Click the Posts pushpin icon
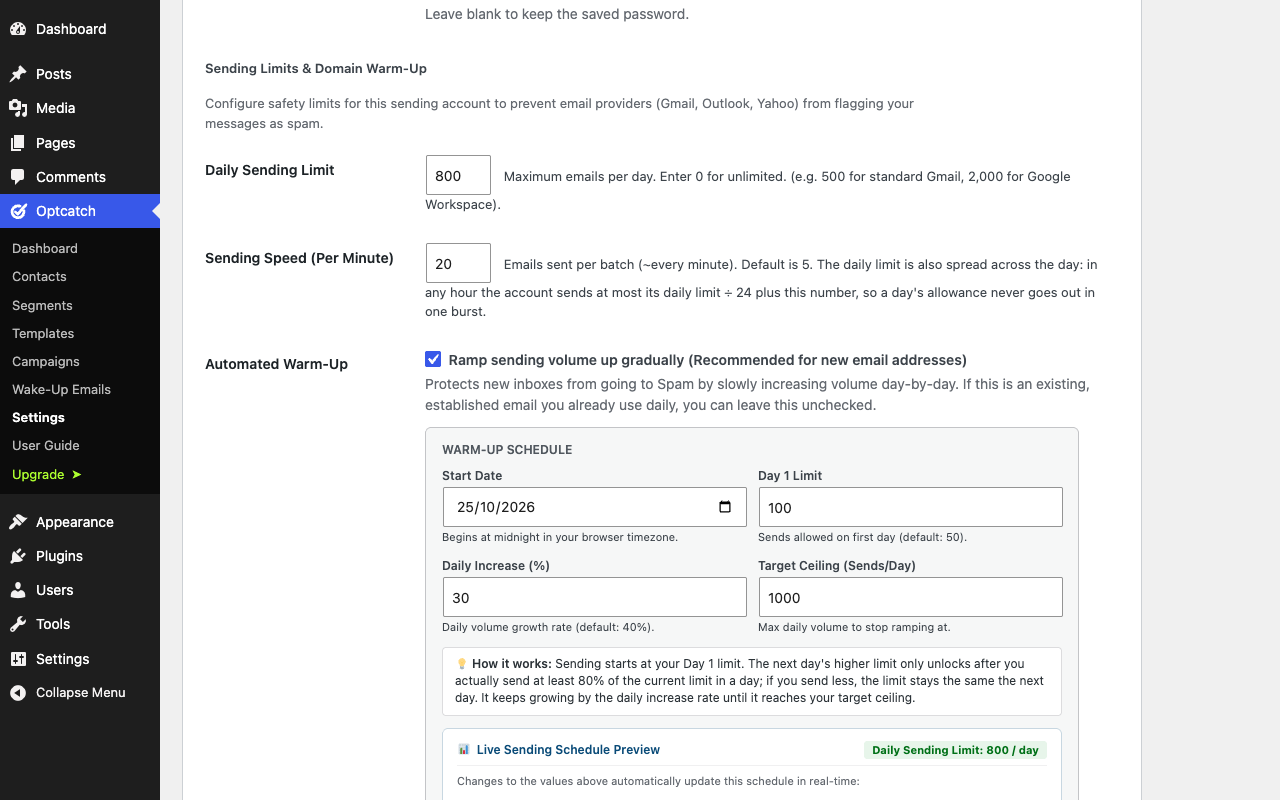 18,74
